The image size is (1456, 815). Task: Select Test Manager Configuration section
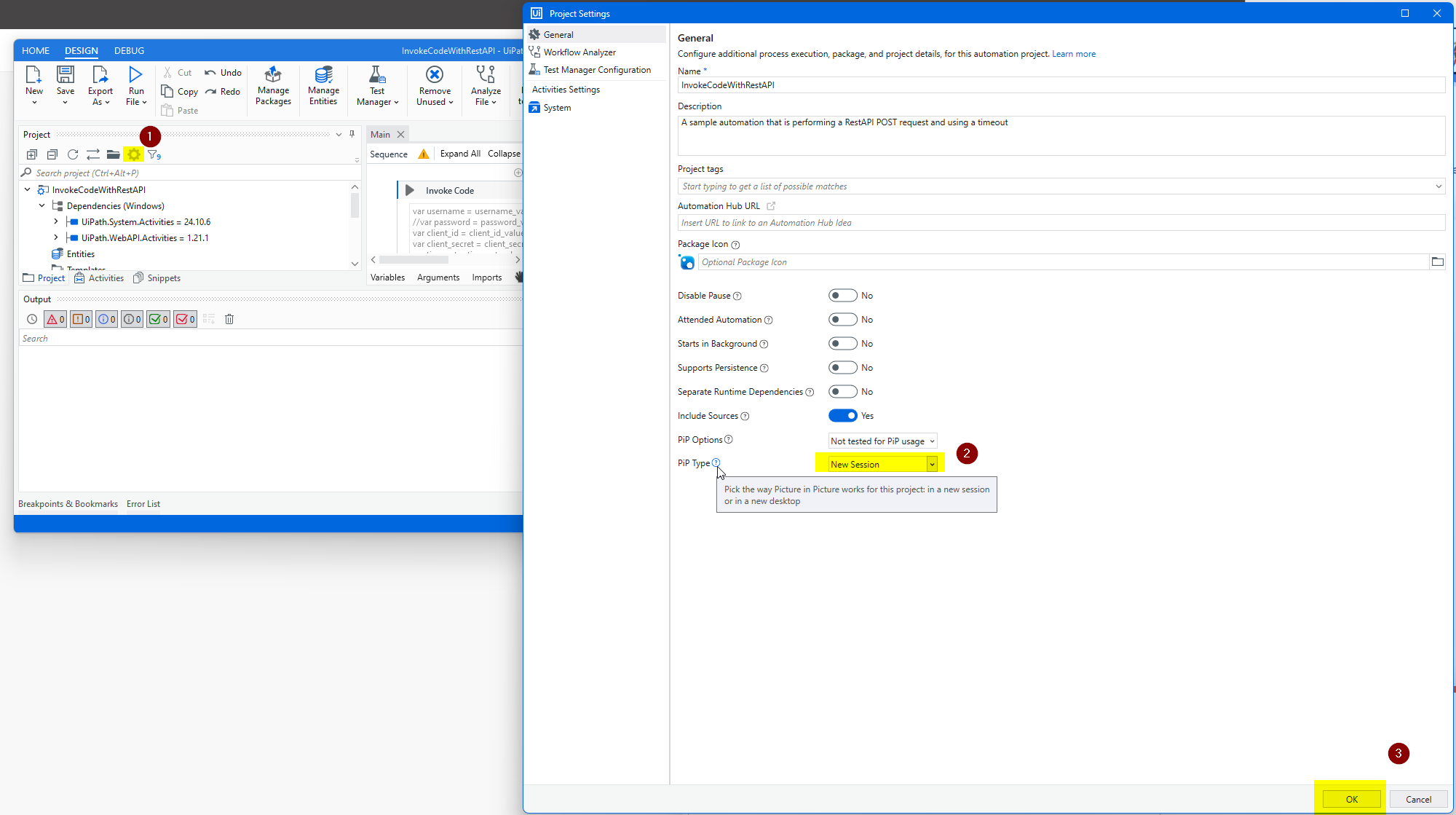(x=596, y=70)
